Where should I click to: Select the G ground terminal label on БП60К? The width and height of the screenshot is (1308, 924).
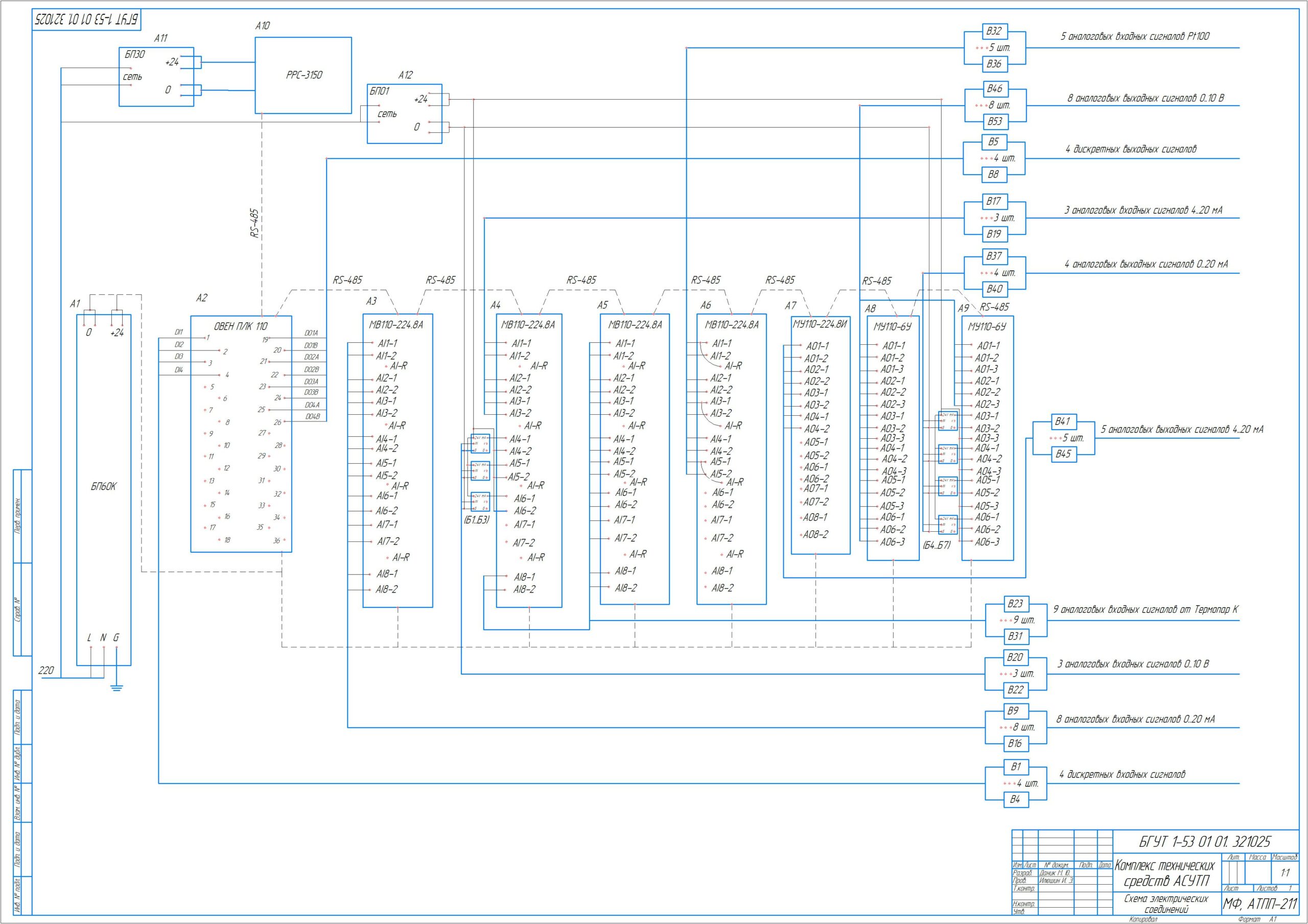click(116, 638)
